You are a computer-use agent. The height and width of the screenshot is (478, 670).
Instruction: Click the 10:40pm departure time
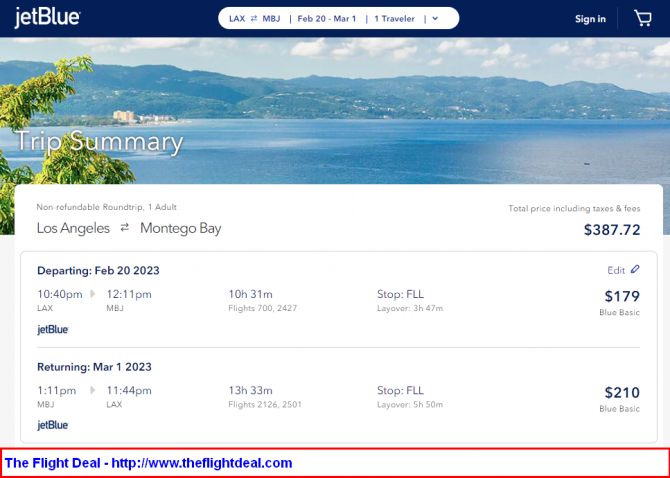click(x=60, y=294)
